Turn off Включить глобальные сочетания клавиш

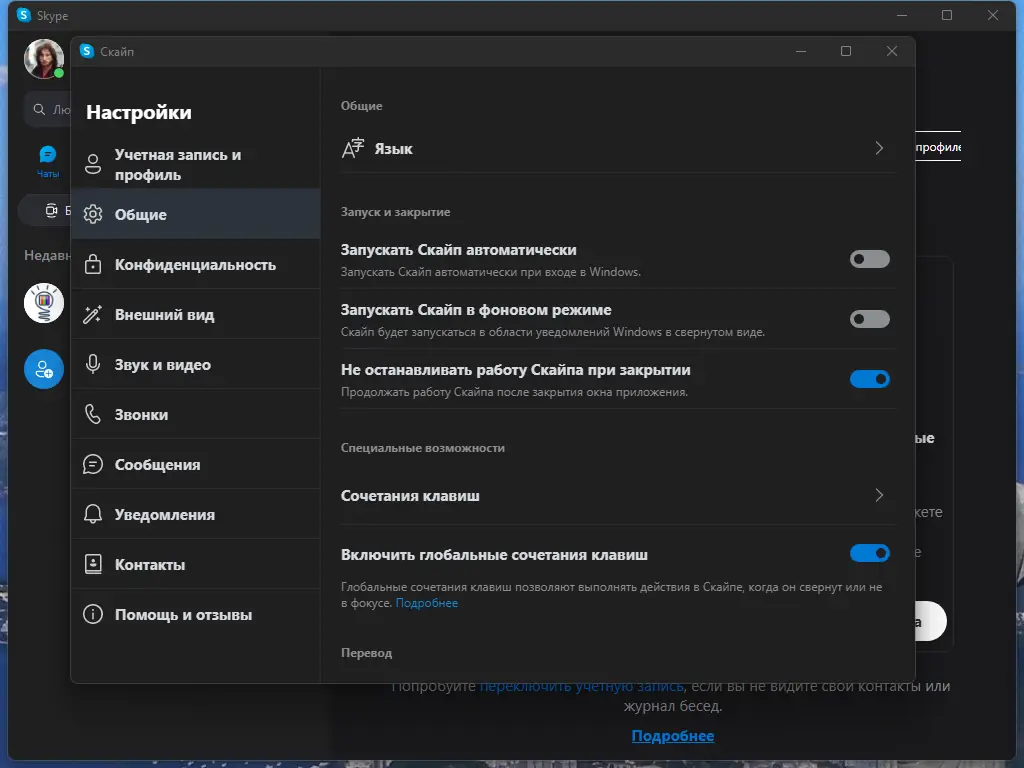pos(869,553)
